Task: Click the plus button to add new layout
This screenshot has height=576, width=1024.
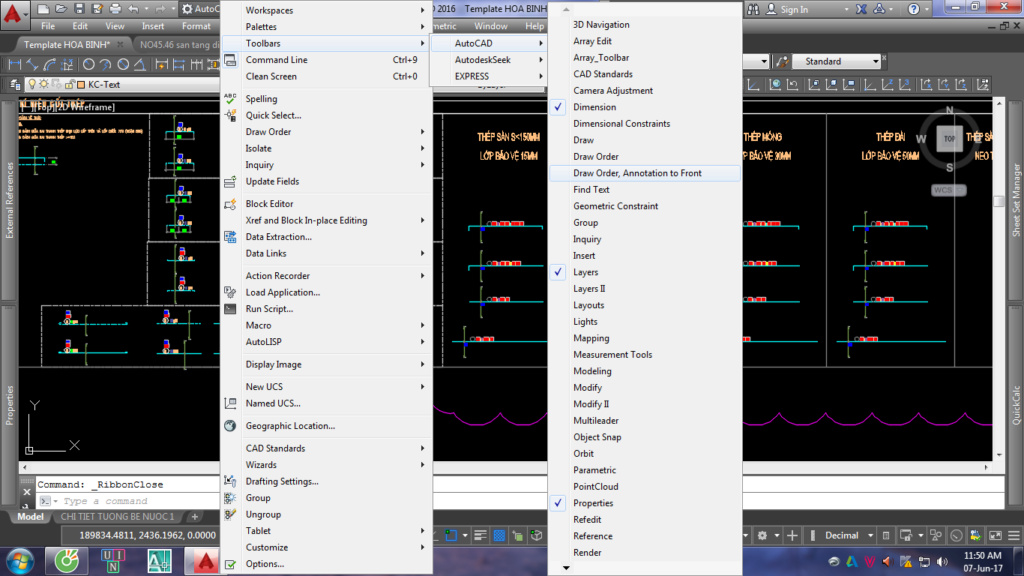Action: click(x=194, y=517)
